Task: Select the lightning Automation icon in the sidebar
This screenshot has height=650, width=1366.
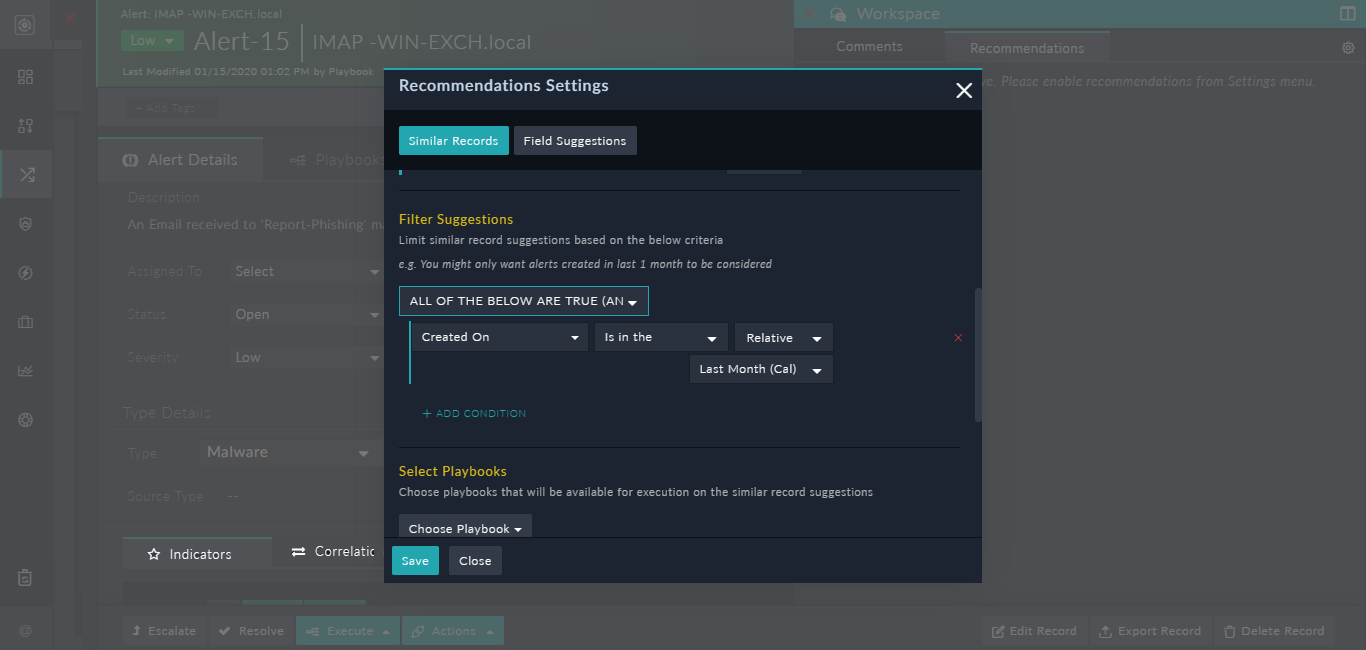Action: (26, 272)
